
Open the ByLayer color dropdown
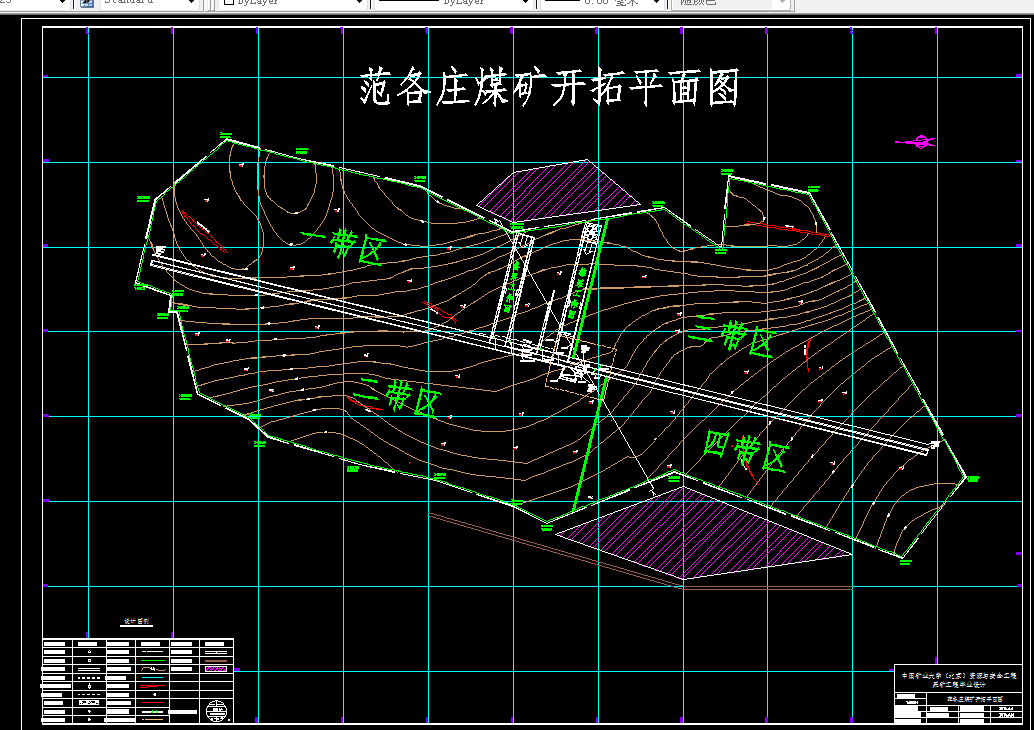(x=359, y=3)
